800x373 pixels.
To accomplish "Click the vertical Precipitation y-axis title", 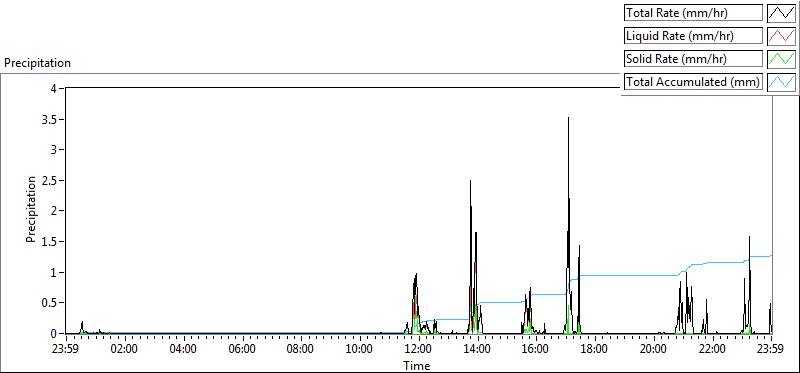I will point(31,209).
